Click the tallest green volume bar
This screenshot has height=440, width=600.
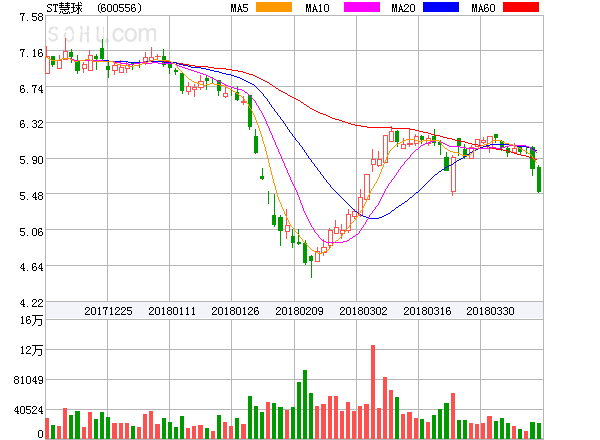(x=305, y=404)
